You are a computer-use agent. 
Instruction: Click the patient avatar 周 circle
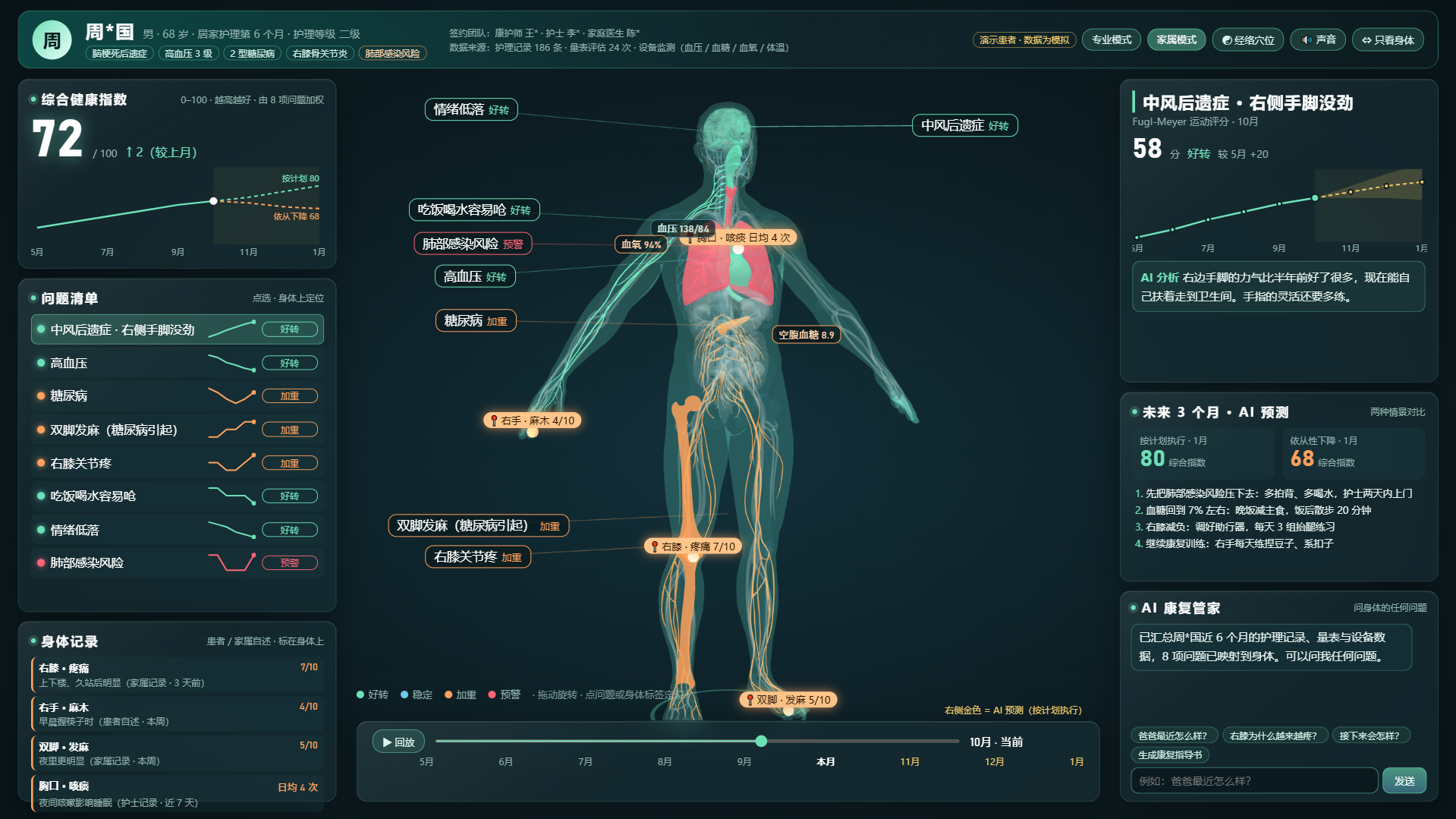click(x=52, y=40)
